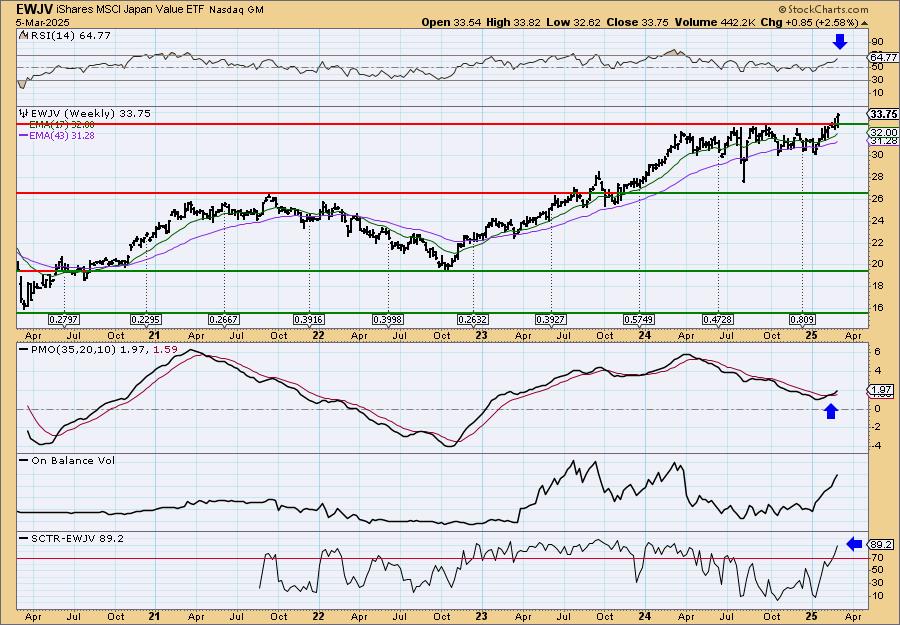
Task: Select the 5-Mar-2025 chart date
Action: tap(43, 22)
